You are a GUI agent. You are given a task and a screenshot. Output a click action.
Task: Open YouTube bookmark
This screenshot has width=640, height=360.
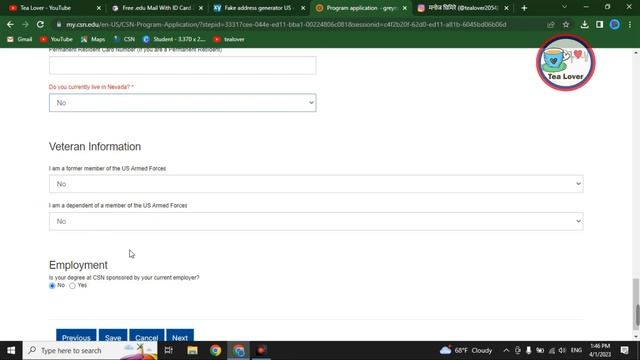point(56,39)
